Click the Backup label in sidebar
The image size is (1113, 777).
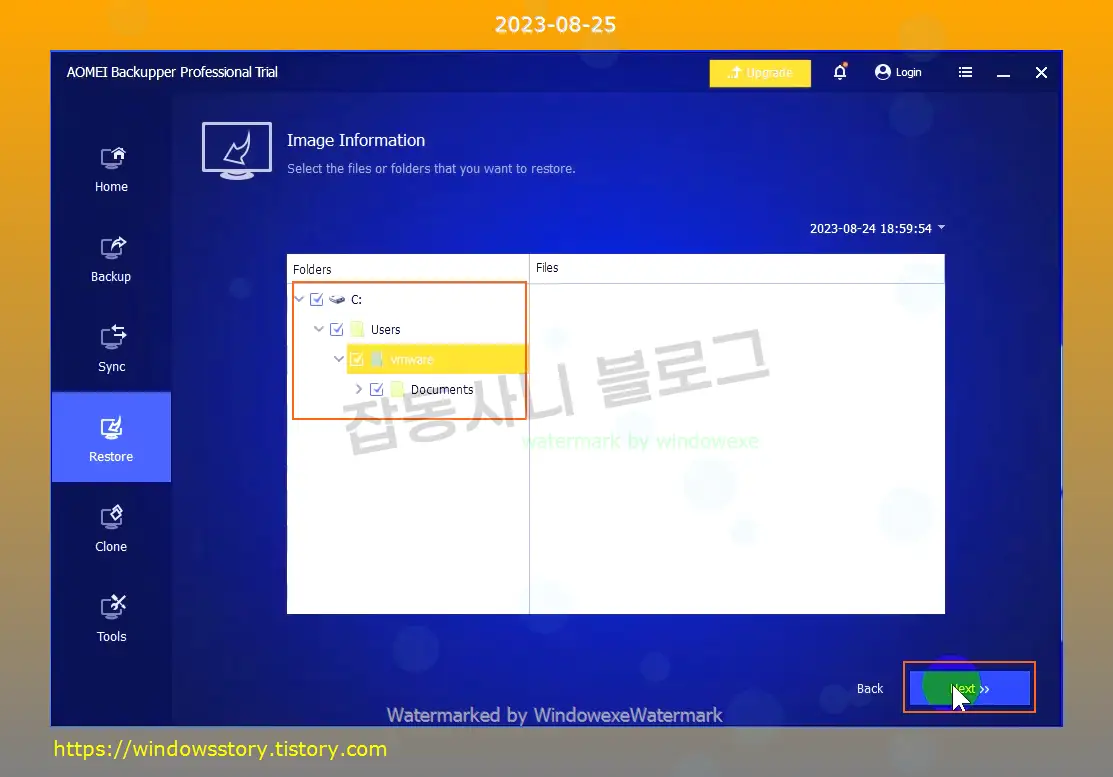point(111,277)
